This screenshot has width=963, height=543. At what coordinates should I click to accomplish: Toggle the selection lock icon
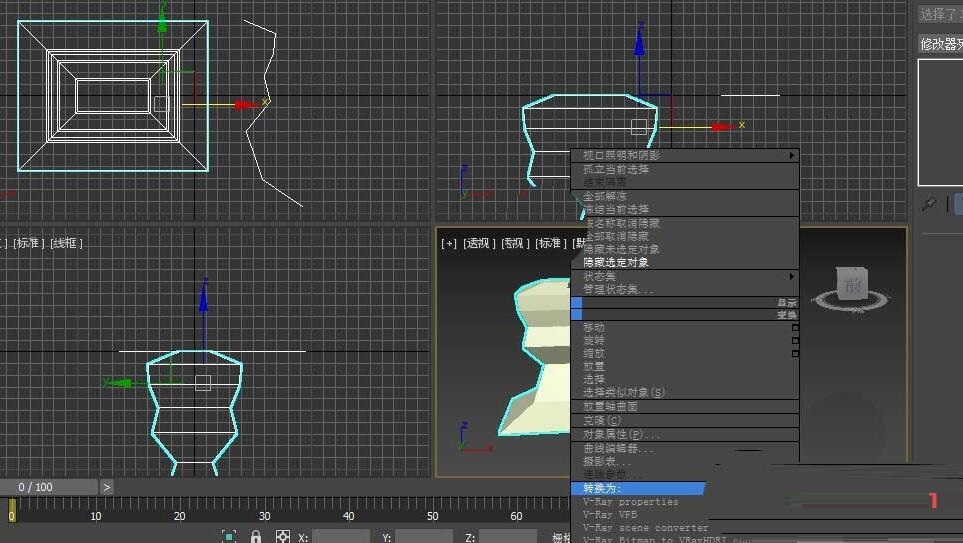[x=256, y=537]
